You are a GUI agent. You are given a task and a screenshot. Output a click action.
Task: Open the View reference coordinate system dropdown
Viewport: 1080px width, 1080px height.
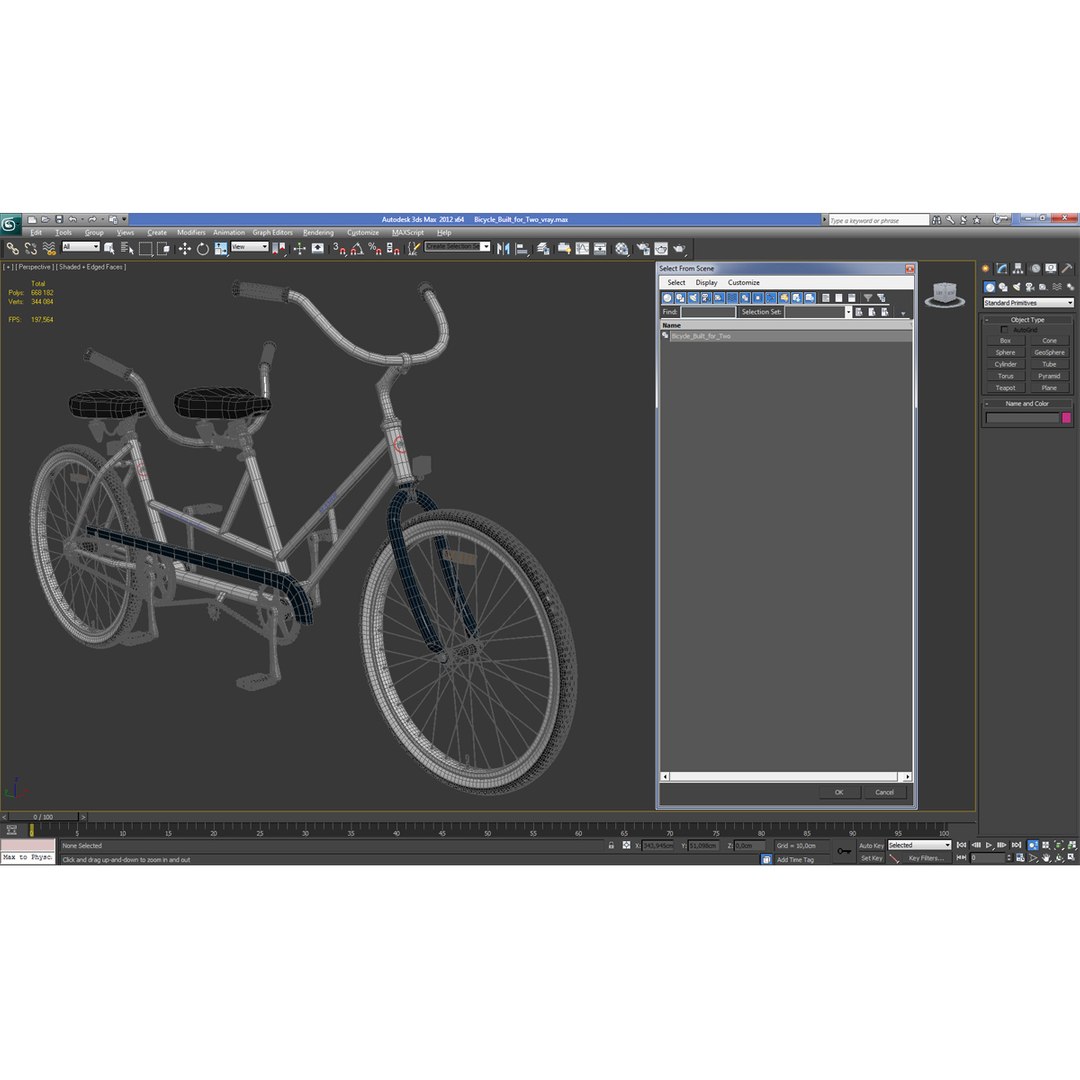pos(249,247)
